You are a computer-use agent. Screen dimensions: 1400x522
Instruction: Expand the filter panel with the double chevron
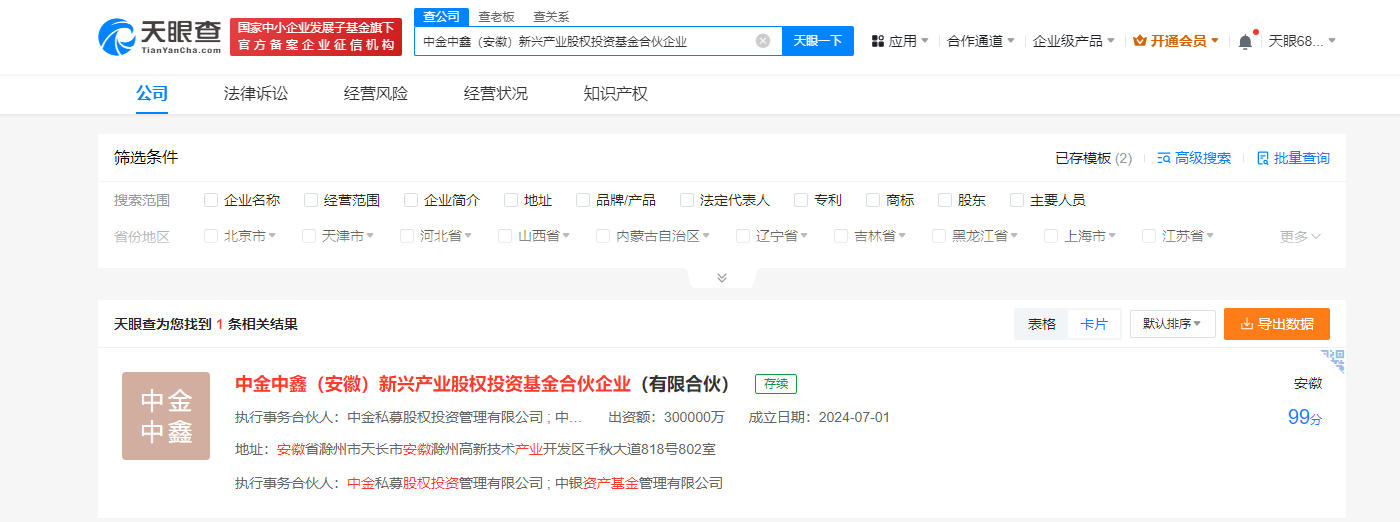pos(722,277)
